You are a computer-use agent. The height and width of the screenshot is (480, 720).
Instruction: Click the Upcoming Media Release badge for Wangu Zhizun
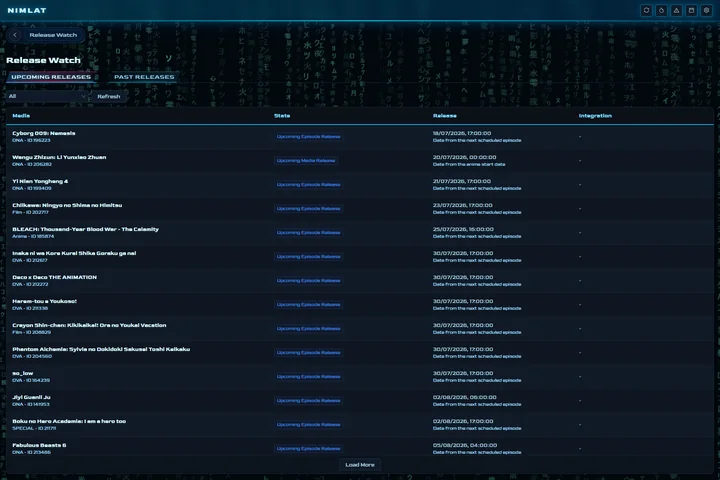[x=306, y=161]
